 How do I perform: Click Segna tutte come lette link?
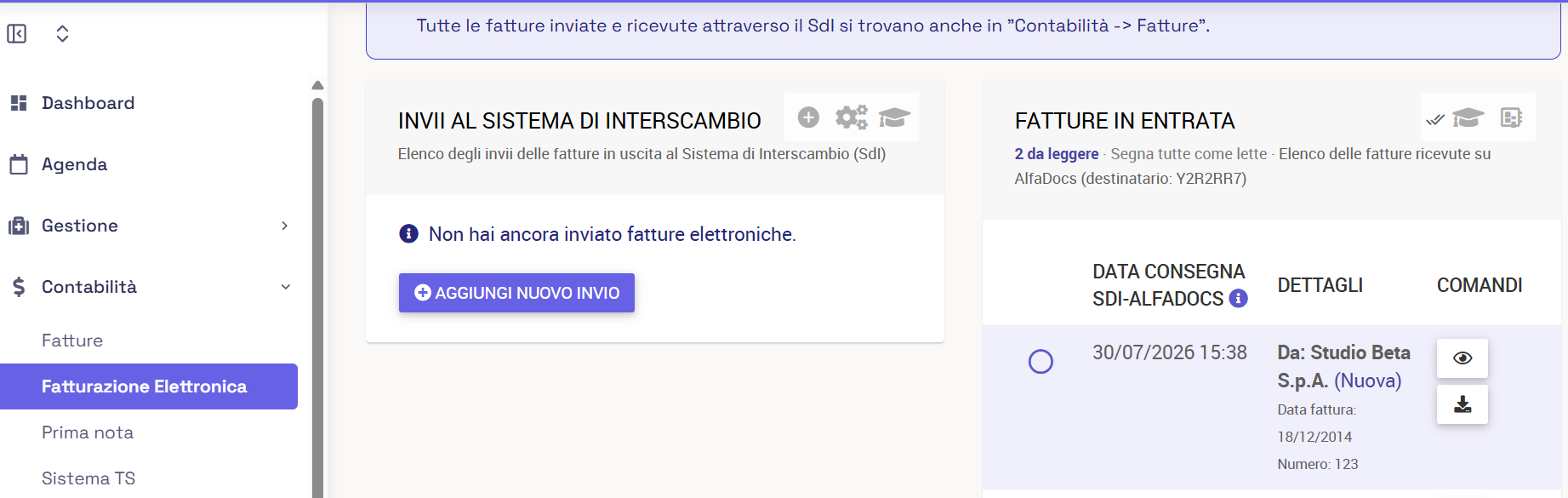(x=1189, y=154)
